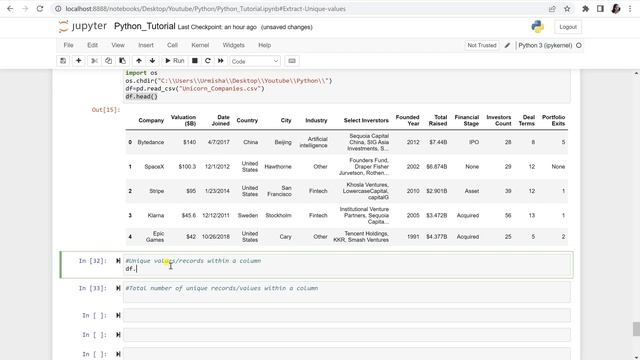The image size is (640, 360).
Task: Click the pencil edit mode icon
Action: [x=507, y=45]
